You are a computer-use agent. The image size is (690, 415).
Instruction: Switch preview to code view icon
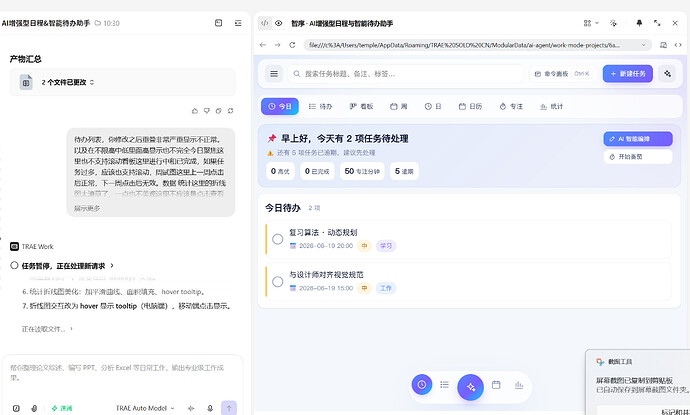[x=264, y=23]
